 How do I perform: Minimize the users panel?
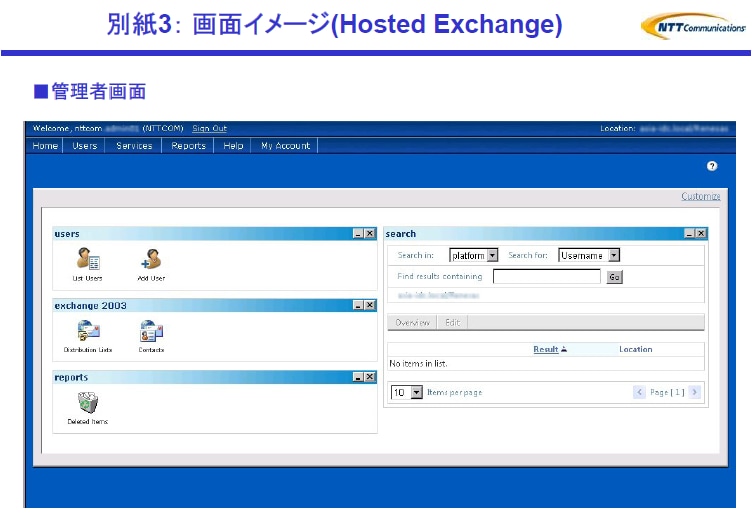[358, 234]
